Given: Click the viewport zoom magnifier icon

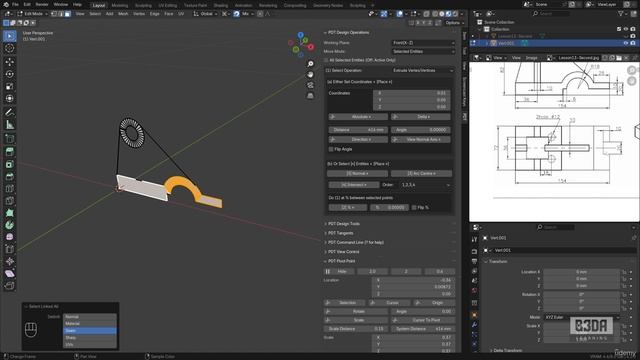Looking at the screenshot, I should pyautogui.click(x=310, y=64).
